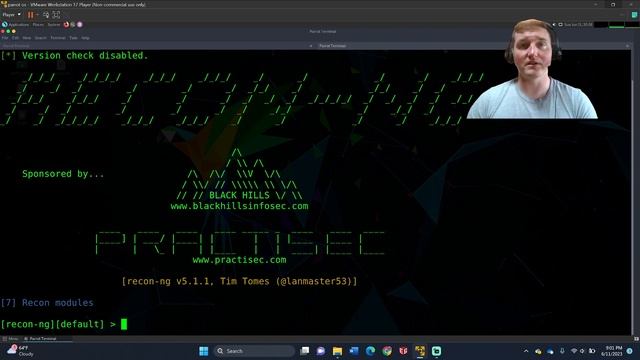Pause the virtual machine with orange pause icon
Screen dimensions: 640x360
31,15
